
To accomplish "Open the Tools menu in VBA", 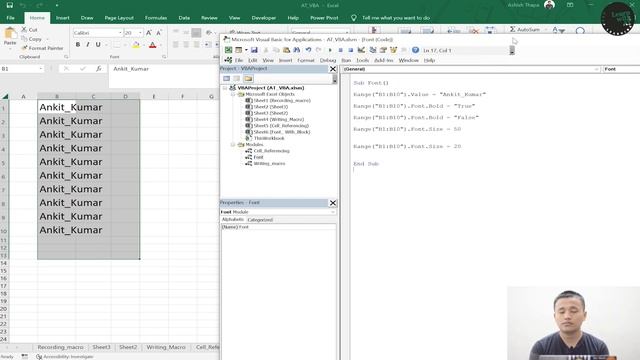I will 362,60.
